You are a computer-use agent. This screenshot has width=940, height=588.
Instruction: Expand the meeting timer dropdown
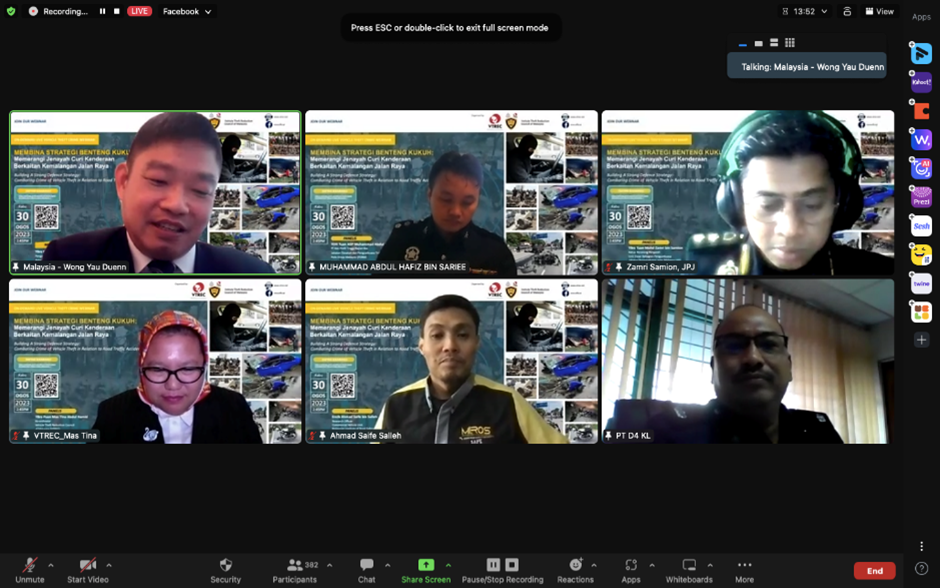coord(824,11)
